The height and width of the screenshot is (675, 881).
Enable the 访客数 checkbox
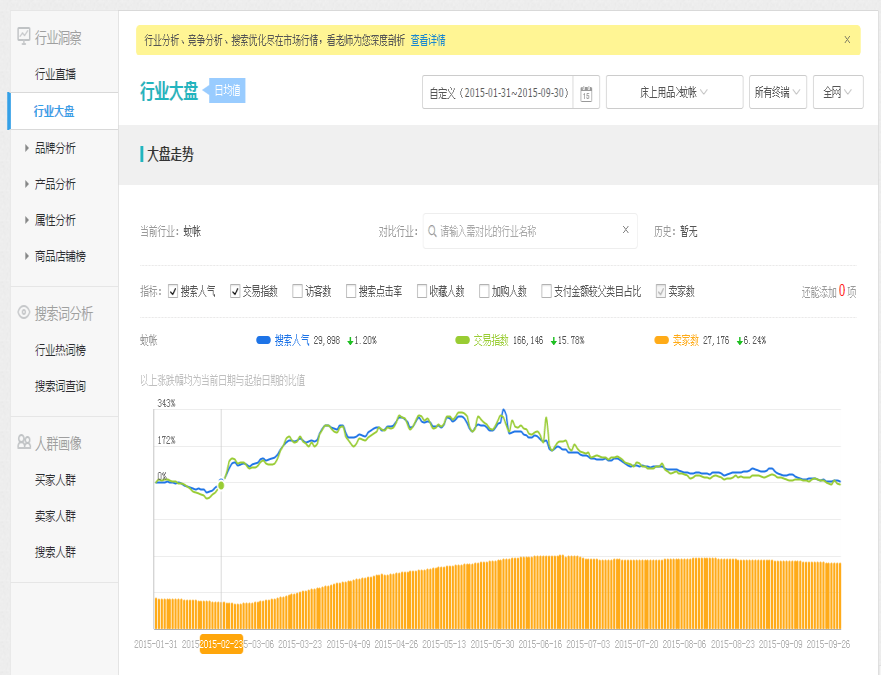click(x=297, y=292)
